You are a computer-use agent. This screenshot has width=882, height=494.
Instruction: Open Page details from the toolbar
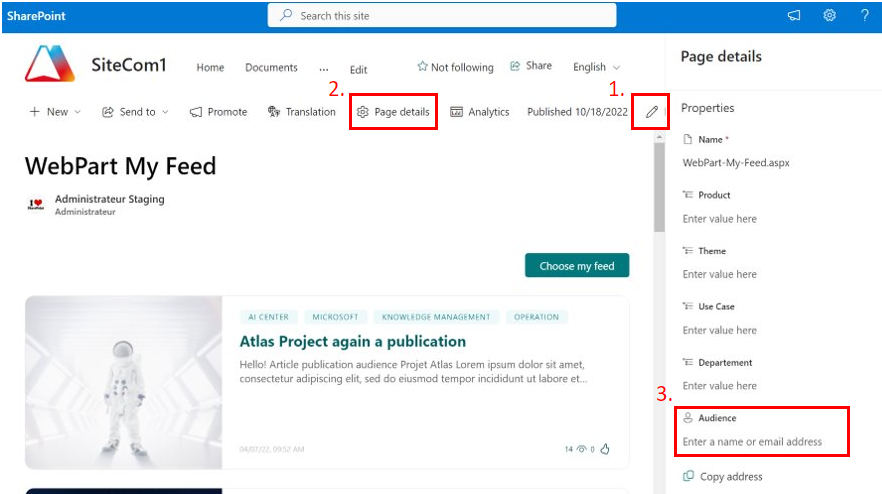click(393, 112)
